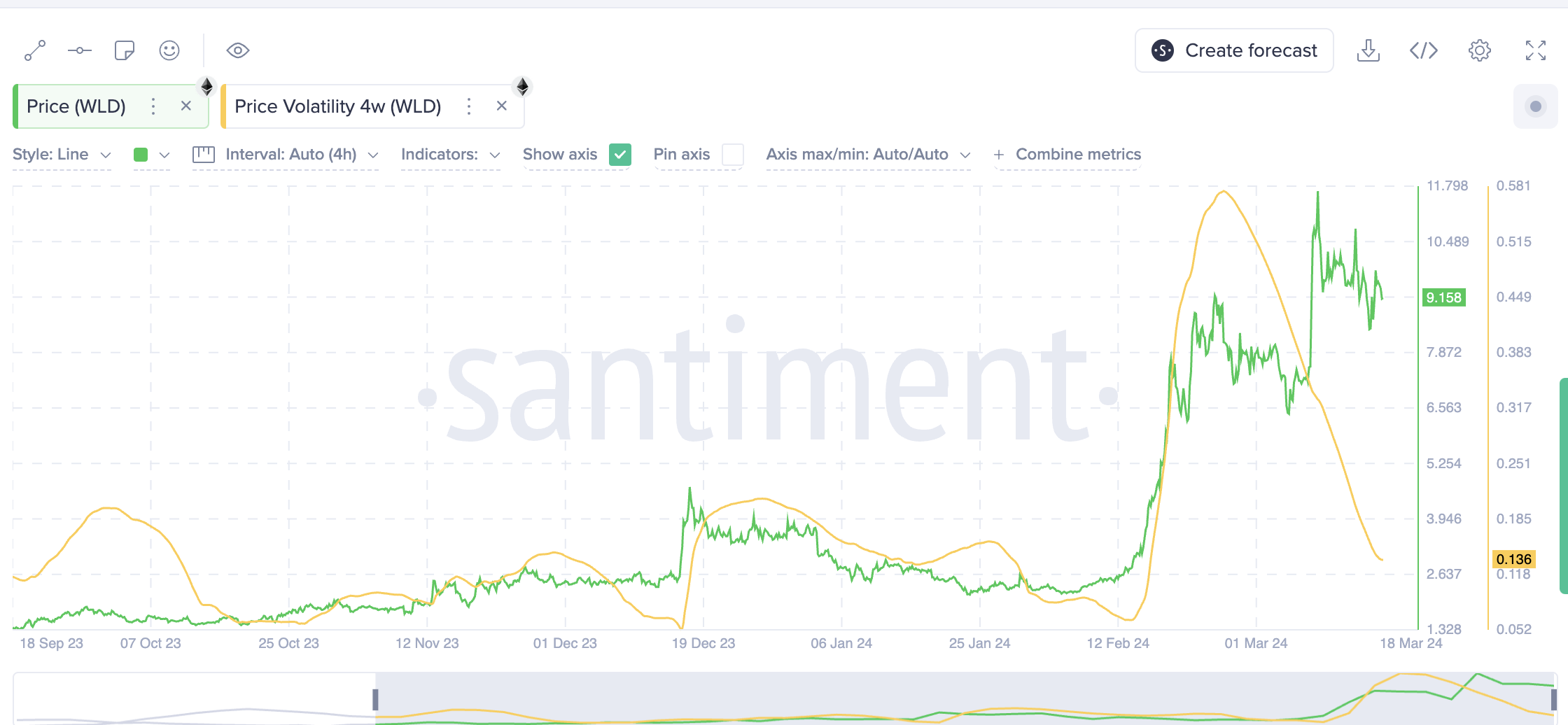Select the Price (WLD) metric tab
Image resolution: width=1568 pixels, height=725 pixels.
pyautogui.click(x=76, y=106)
